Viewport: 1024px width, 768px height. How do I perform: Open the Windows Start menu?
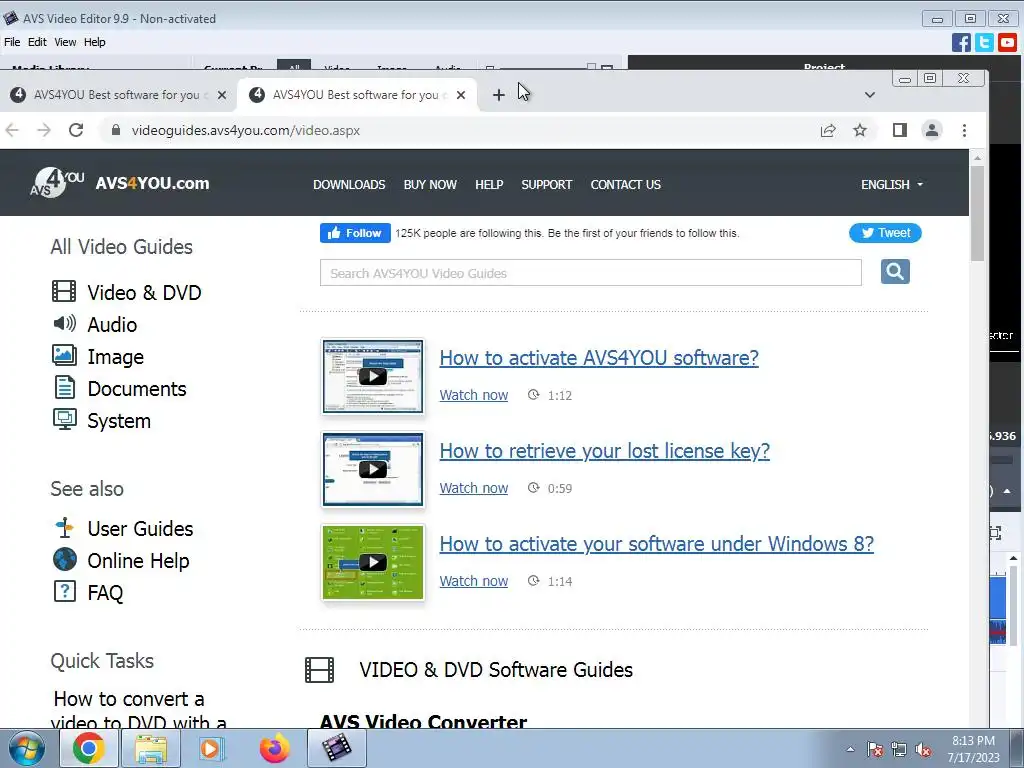click(27, 748)
